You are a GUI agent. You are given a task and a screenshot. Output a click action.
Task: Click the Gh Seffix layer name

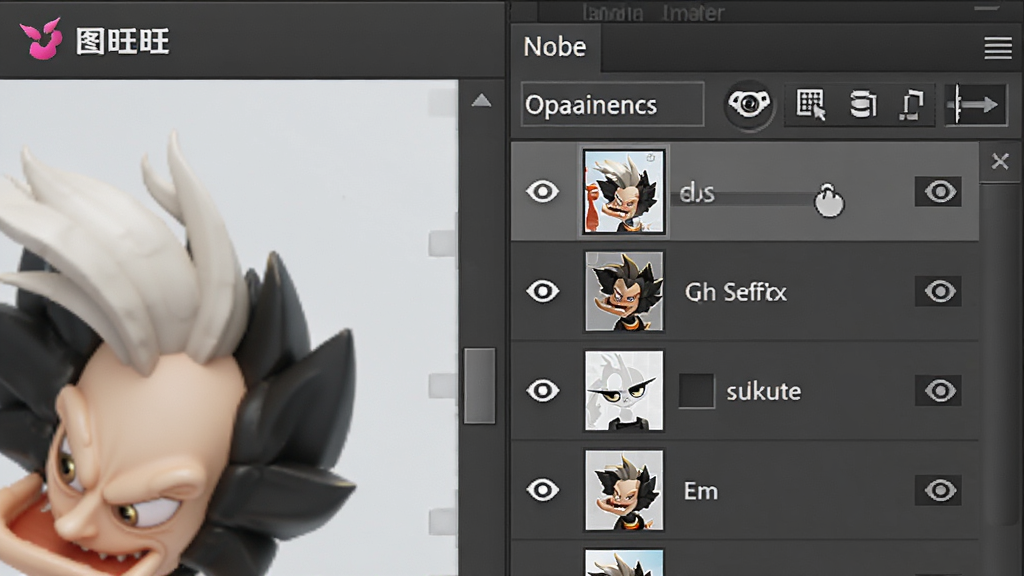735,292
